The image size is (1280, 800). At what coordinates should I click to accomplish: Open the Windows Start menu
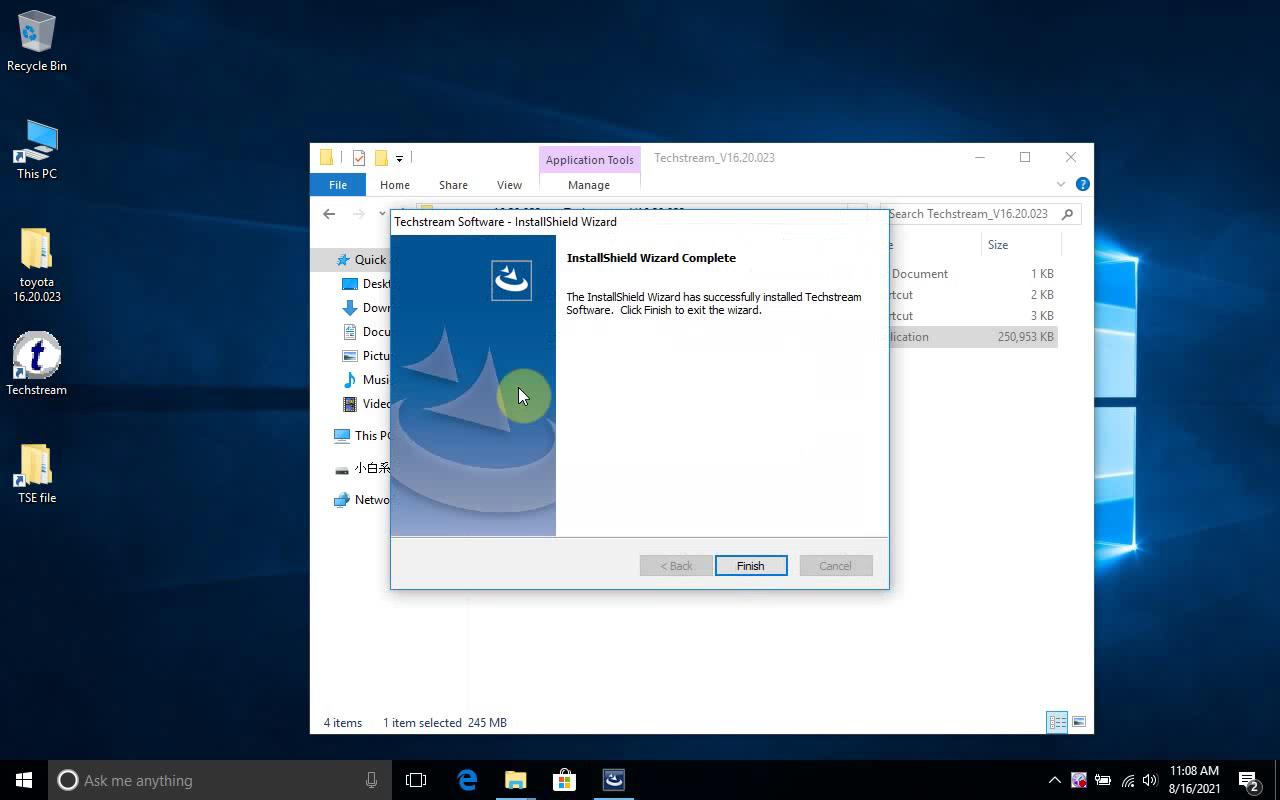(24, 780)
